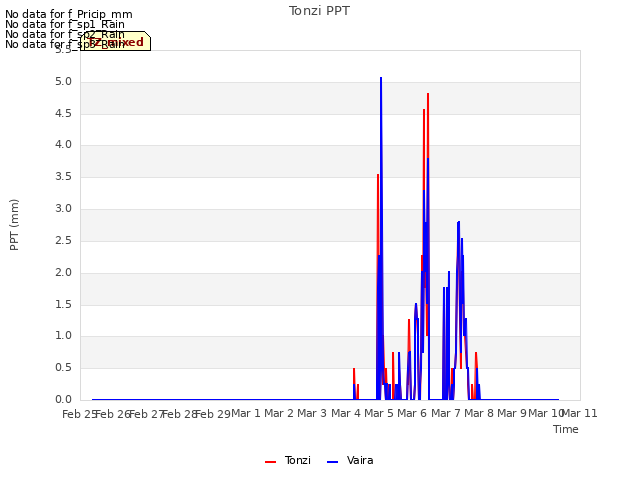Click the TZ_mixed annotation label
Image resolution: width=640 pixels, height=480 pixels.
click(115, 41)
